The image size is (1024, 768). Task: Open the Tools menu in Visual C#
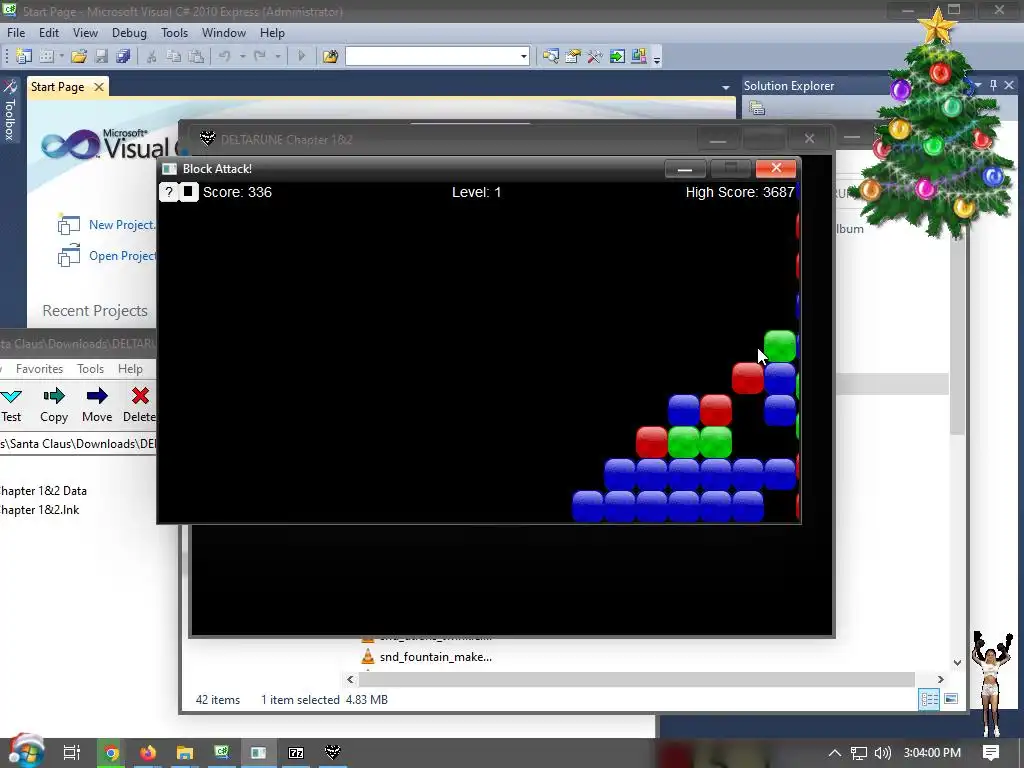(x=174, y=33)
